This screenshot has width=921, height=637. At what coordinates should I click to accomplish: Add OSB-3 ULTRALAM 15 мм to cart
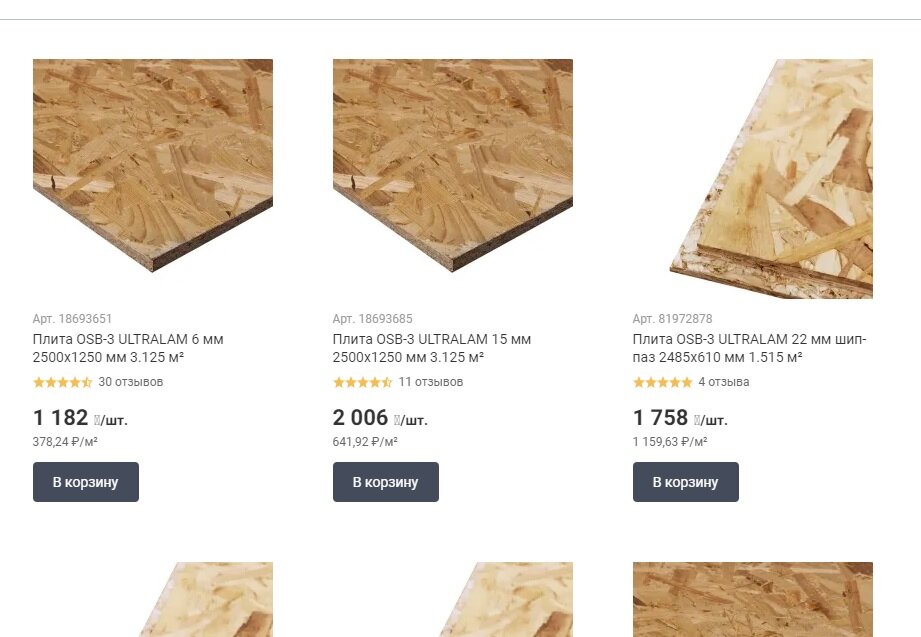coord(386,482)
